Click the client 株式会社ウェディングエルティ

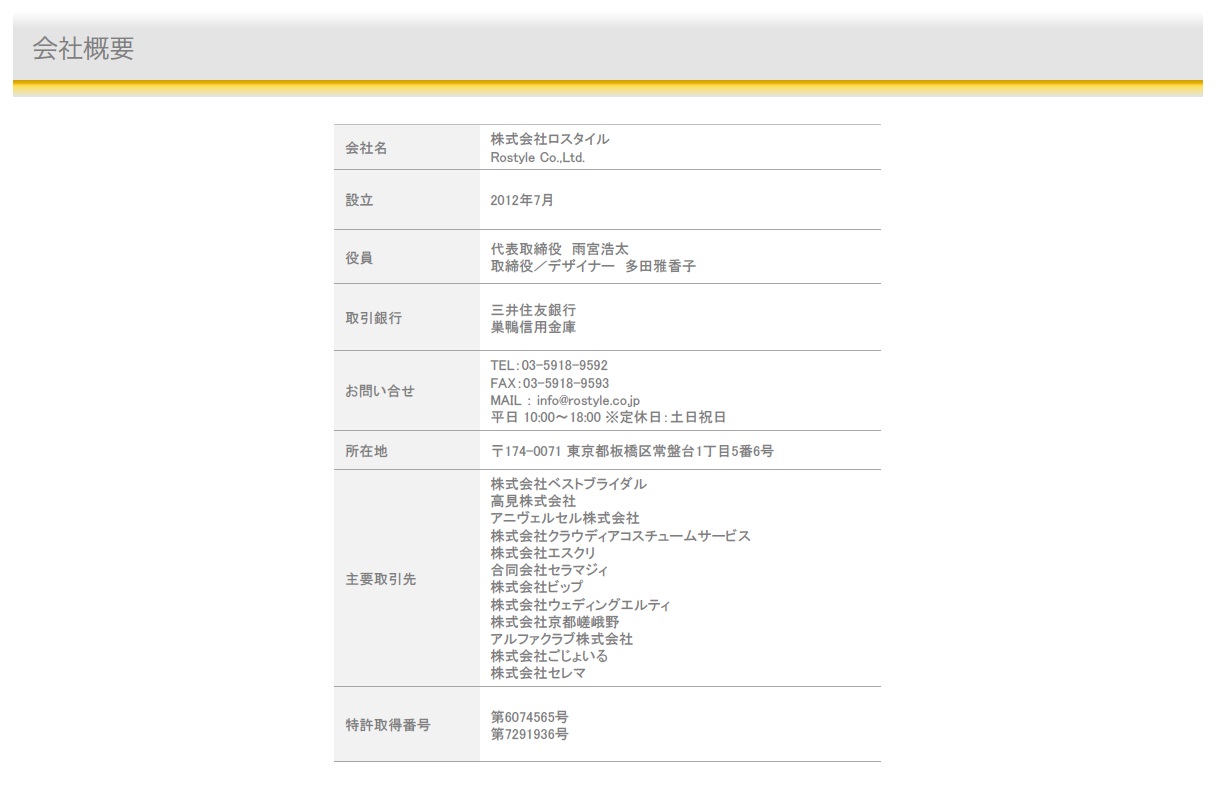(581, 605)
